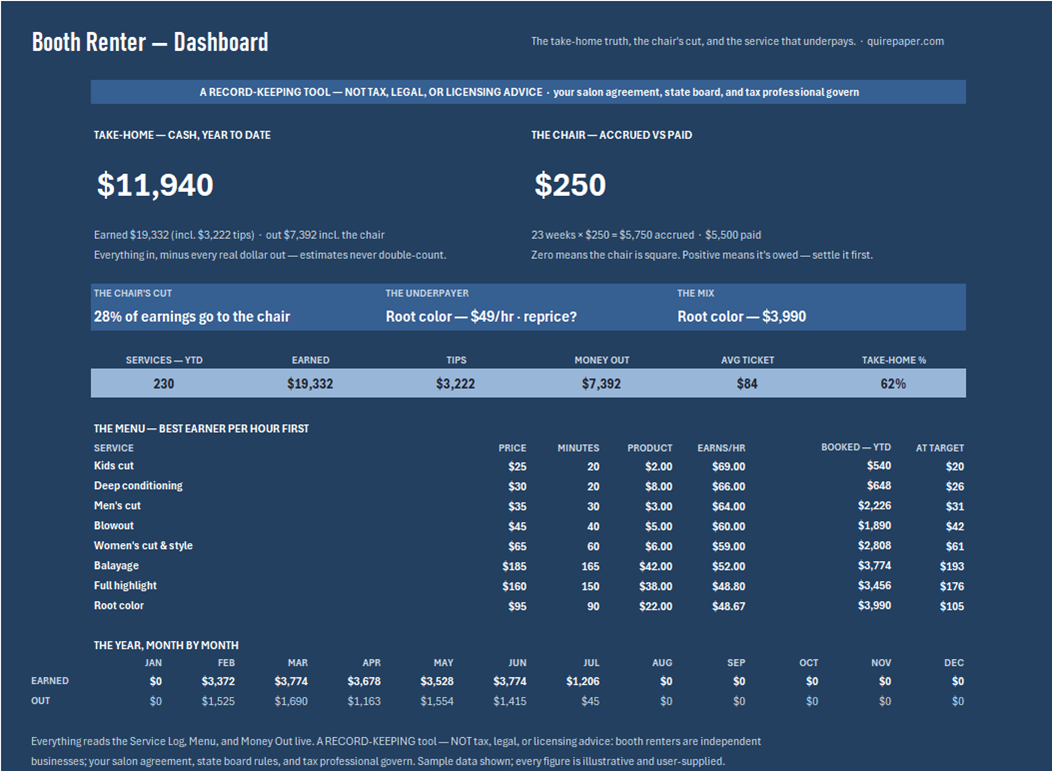Select the Women's cut & style row
Image resolution: width=1052 pixels, height=771 pixels.
tap(529, 546)
